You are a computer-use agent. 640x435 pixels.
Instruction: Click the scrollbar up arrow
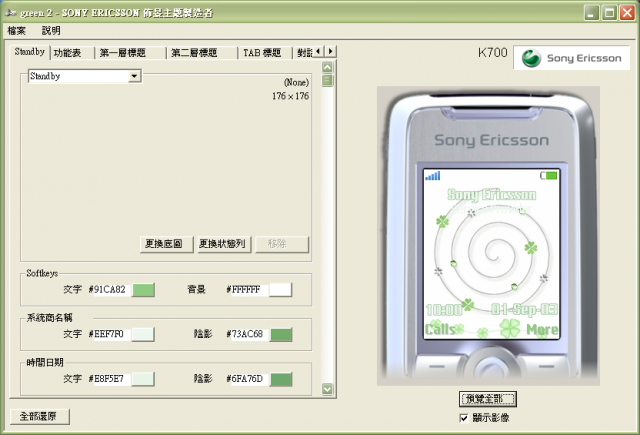pyautogui.click(x=327, y=67)
